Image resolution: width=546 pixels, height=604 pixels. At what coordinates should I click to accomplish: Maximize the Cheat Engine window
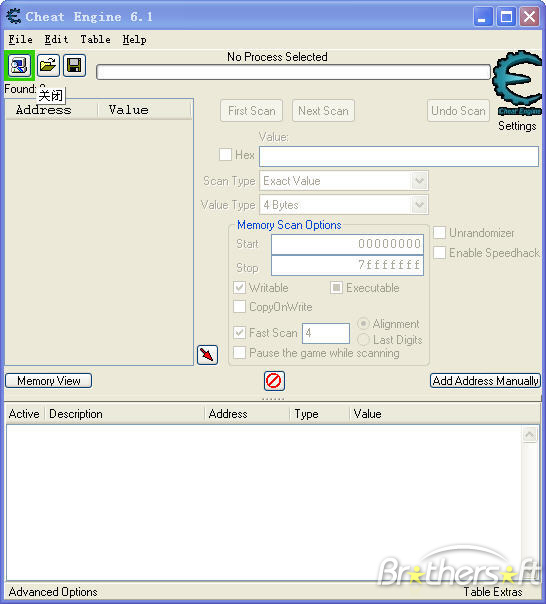pyautogui.click(x=506, y=17)
